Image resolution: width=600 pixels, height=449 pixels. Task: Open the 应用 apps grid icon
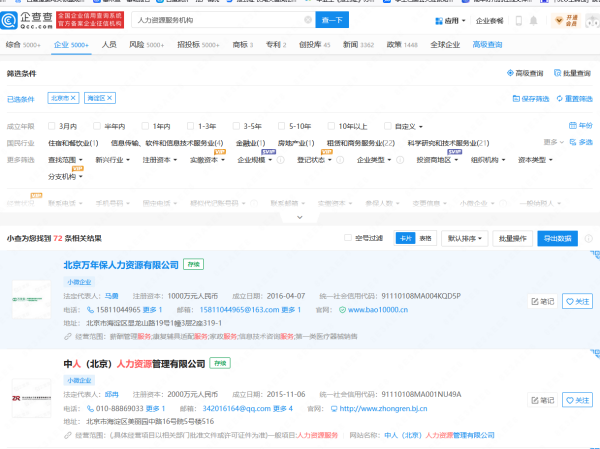pyautogui.click(x=439, y=21)
